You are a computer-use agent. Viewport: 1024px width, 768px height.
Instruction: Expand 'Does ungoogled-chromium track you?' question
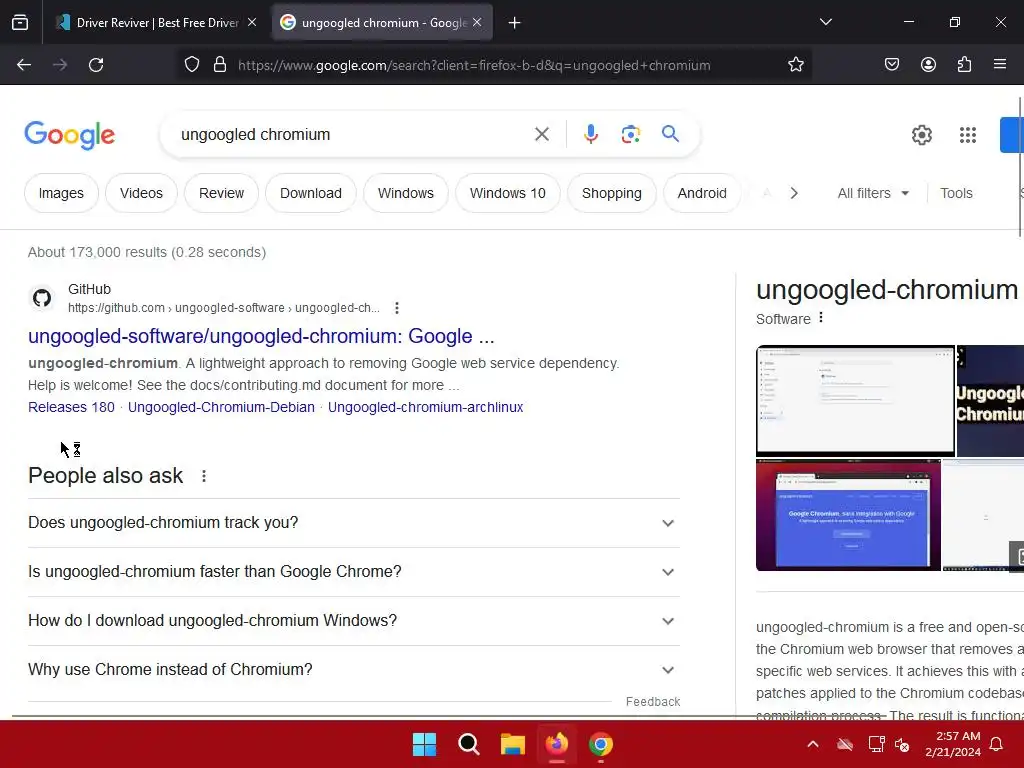tap(354, 523)
